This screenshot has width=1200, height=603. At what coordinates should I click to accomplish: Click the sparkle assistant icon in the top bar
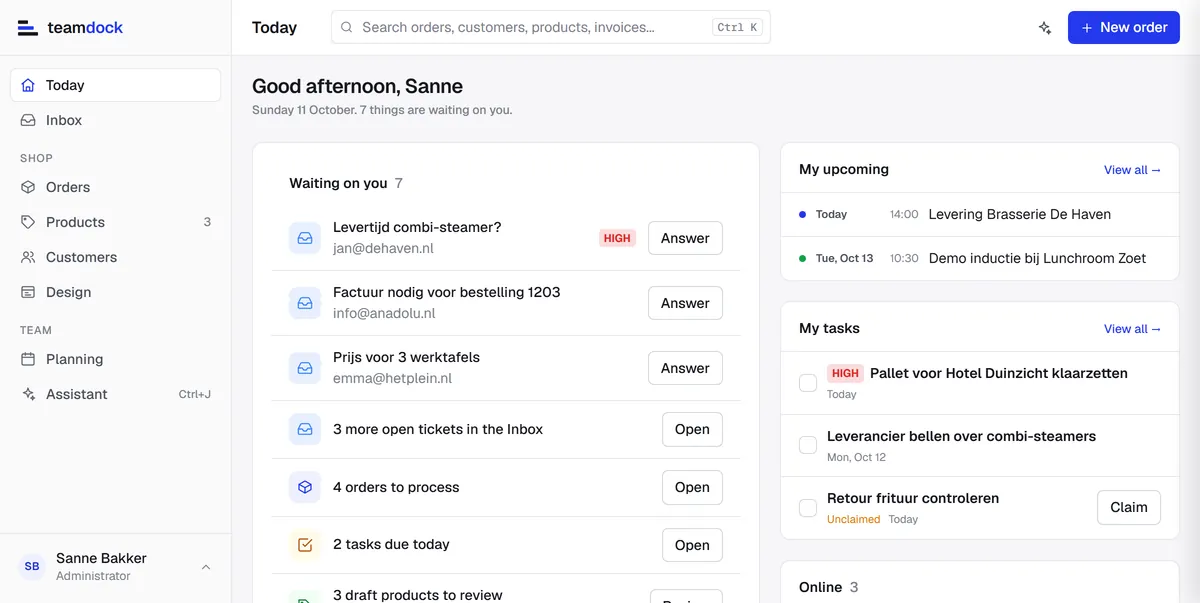coord(1045,28)
